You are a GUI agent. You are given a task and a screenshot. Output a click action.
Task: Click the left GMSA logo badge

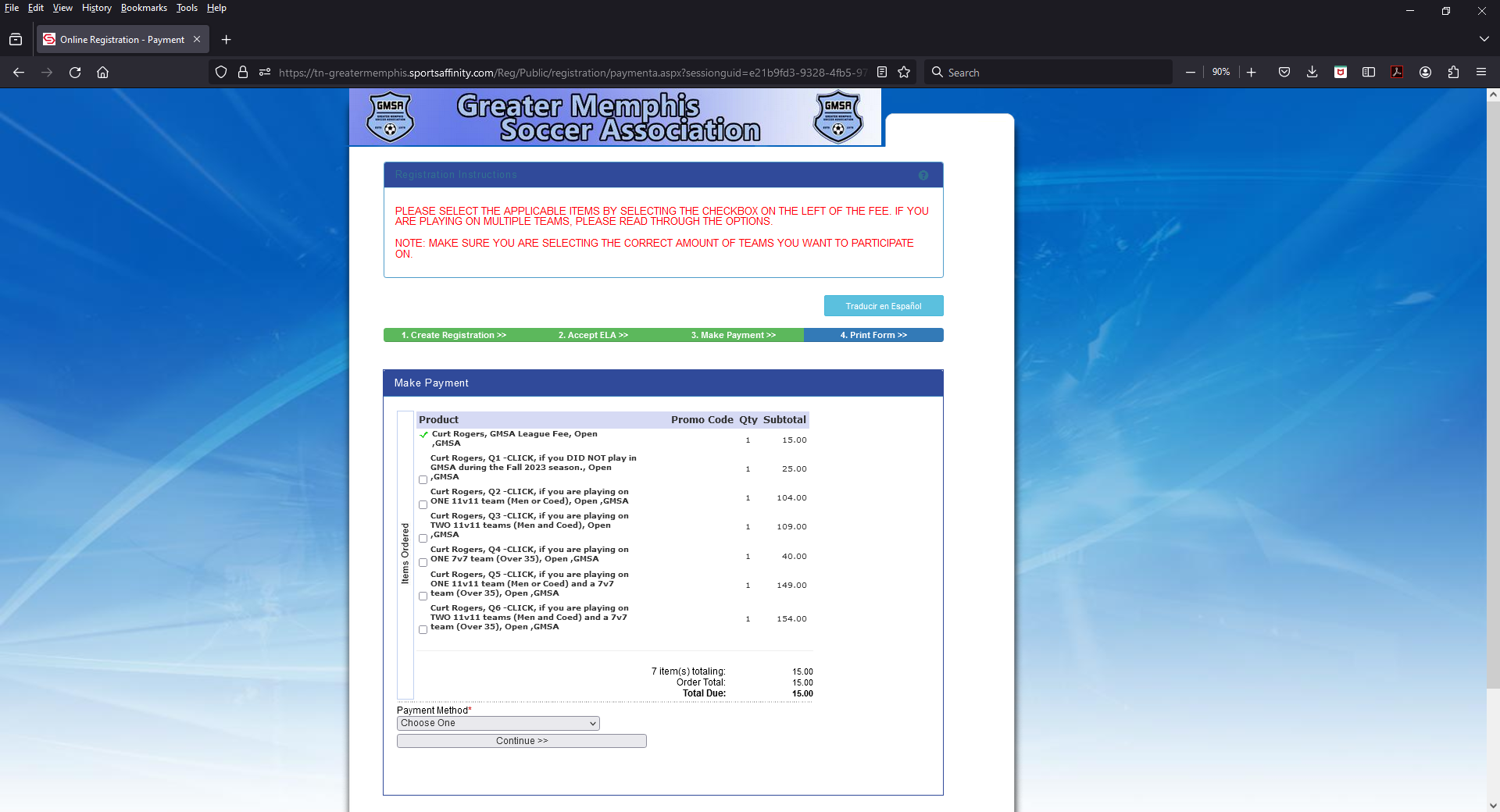point(390,118)
